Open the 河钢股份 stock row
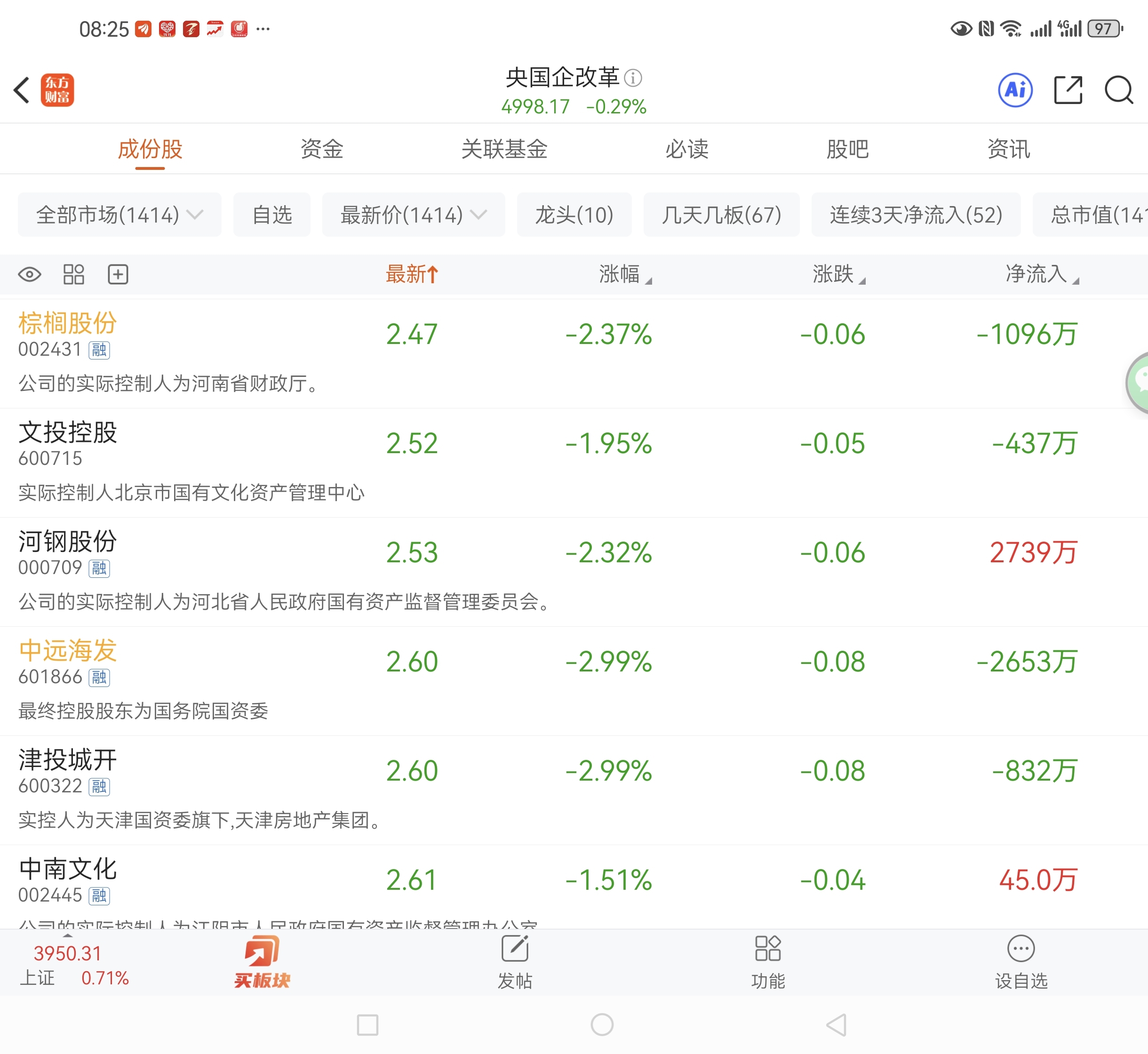Screen dimensions: 1148x1054 point(285,571)
